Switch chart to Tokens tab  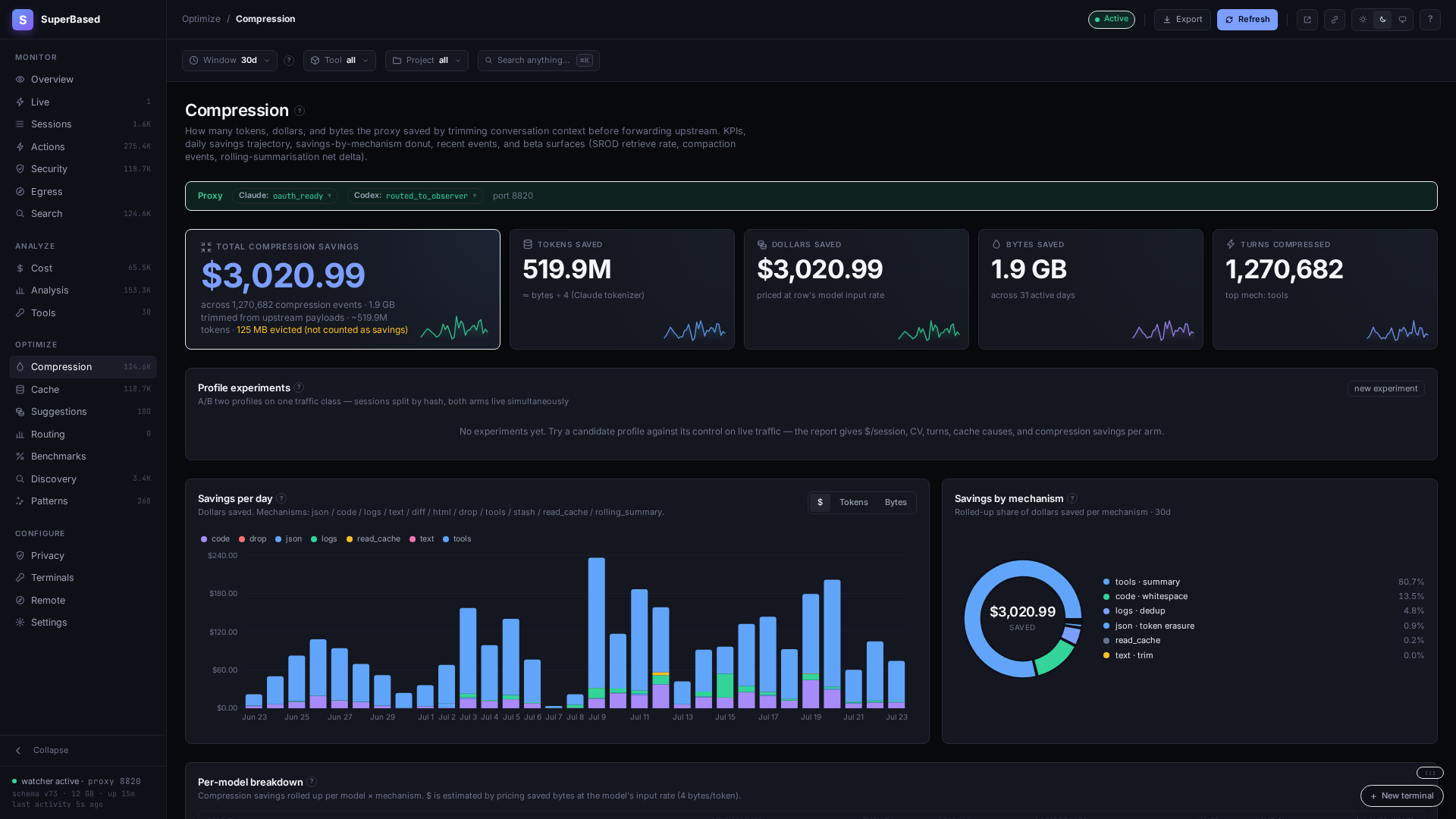(853, 503)
